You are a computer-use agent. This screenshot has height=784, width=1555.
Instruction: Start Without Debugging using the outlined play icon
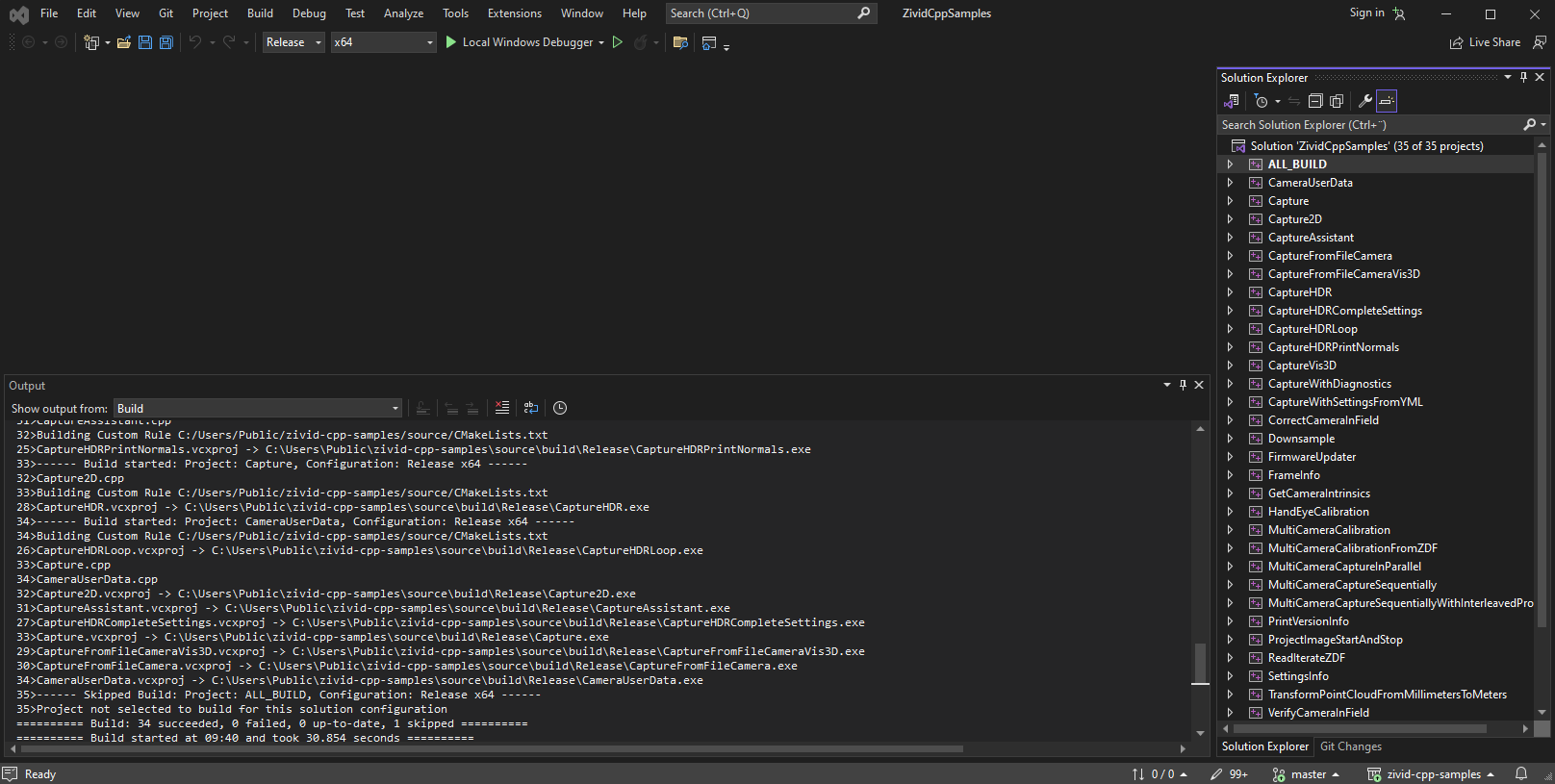coord(618,42)
